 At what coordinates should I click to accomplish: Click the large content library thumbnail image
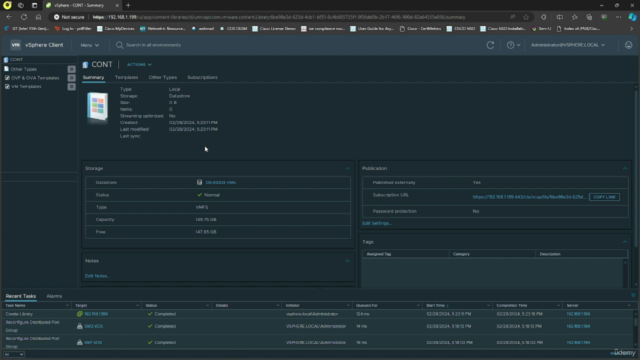click(98, 107)
